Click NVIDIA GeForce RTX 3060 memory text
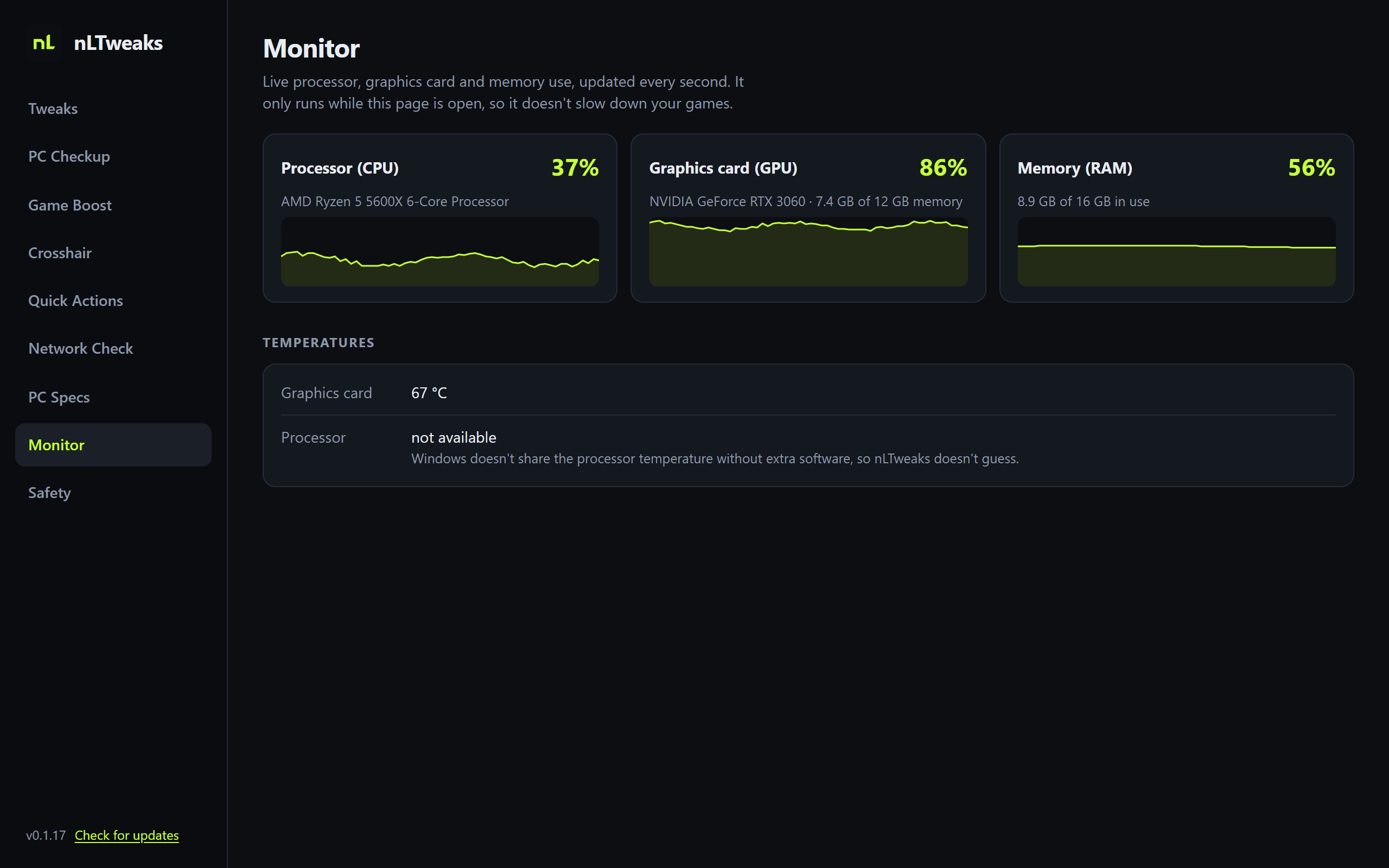The height and width of the screenshot is (868, 1389). pyautogui.click(x=806, y=201)
